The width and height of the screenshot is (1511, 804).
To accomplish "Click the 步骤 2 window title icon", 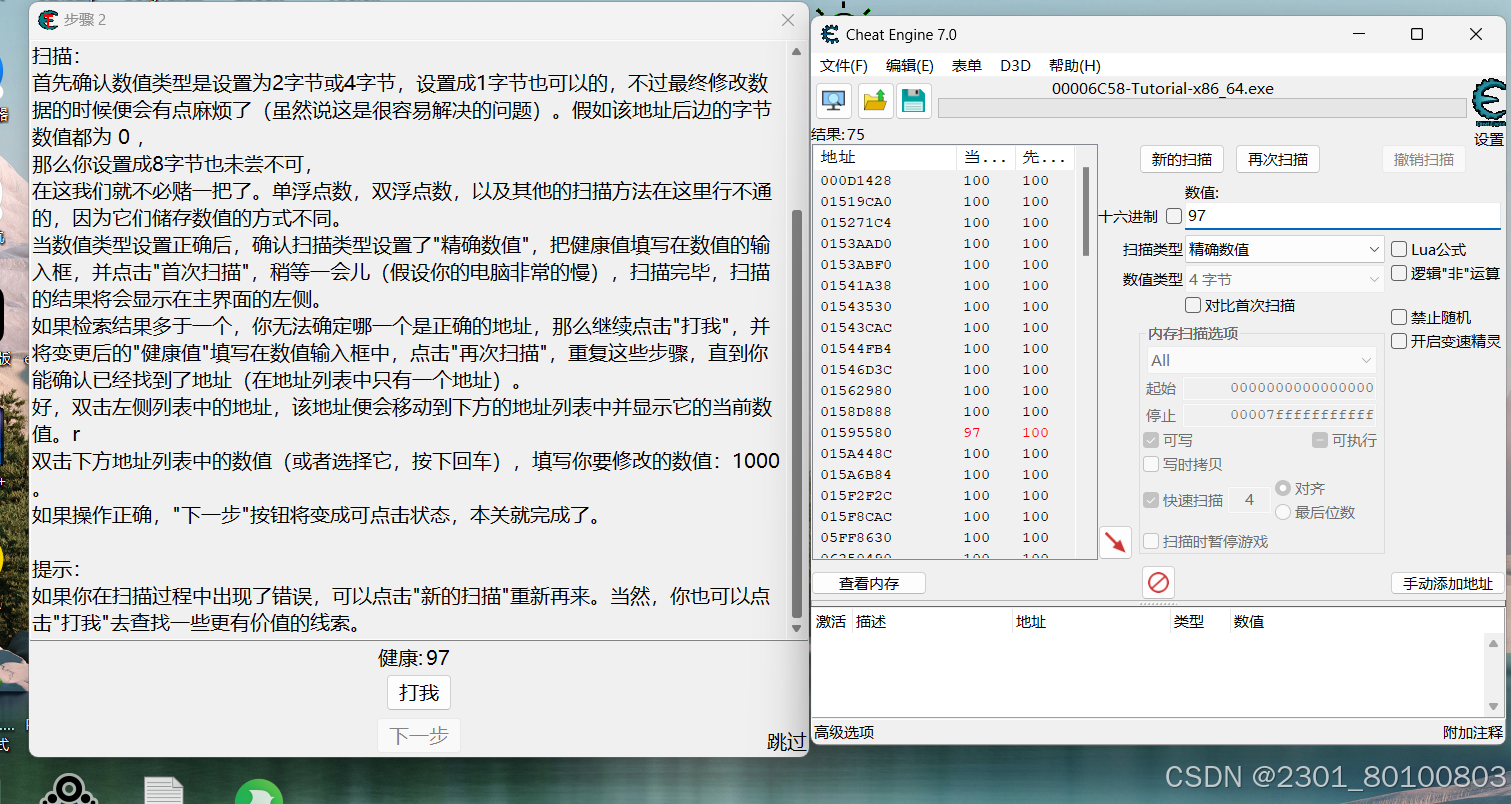I will 47,19.
